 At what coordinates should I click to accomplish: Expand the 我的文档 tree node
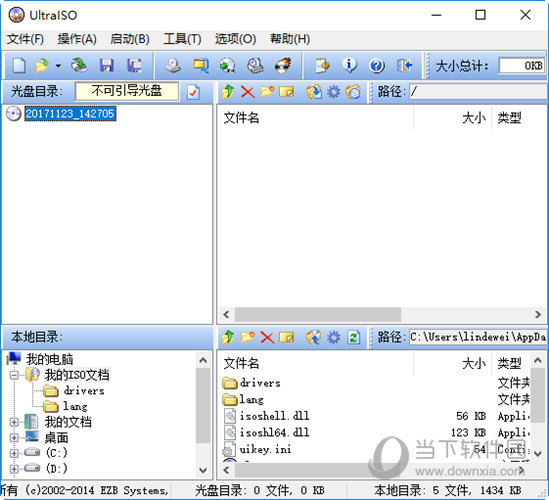coord(14,422)
